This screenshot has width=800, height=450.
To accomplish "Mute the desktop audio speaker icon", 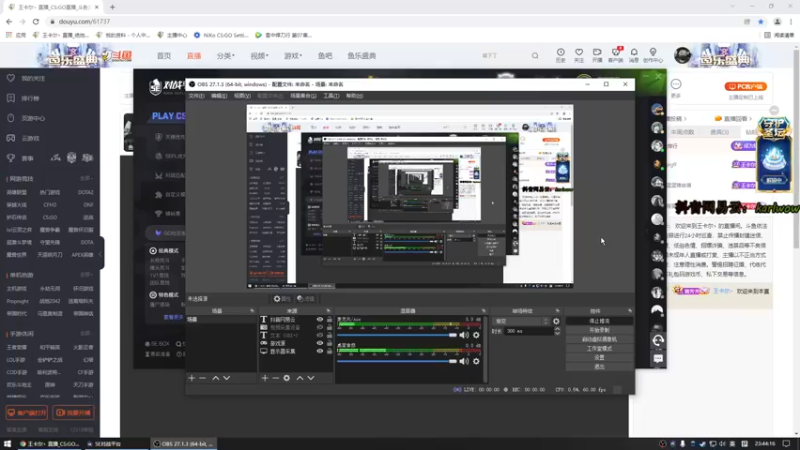I will coord(464,361).
